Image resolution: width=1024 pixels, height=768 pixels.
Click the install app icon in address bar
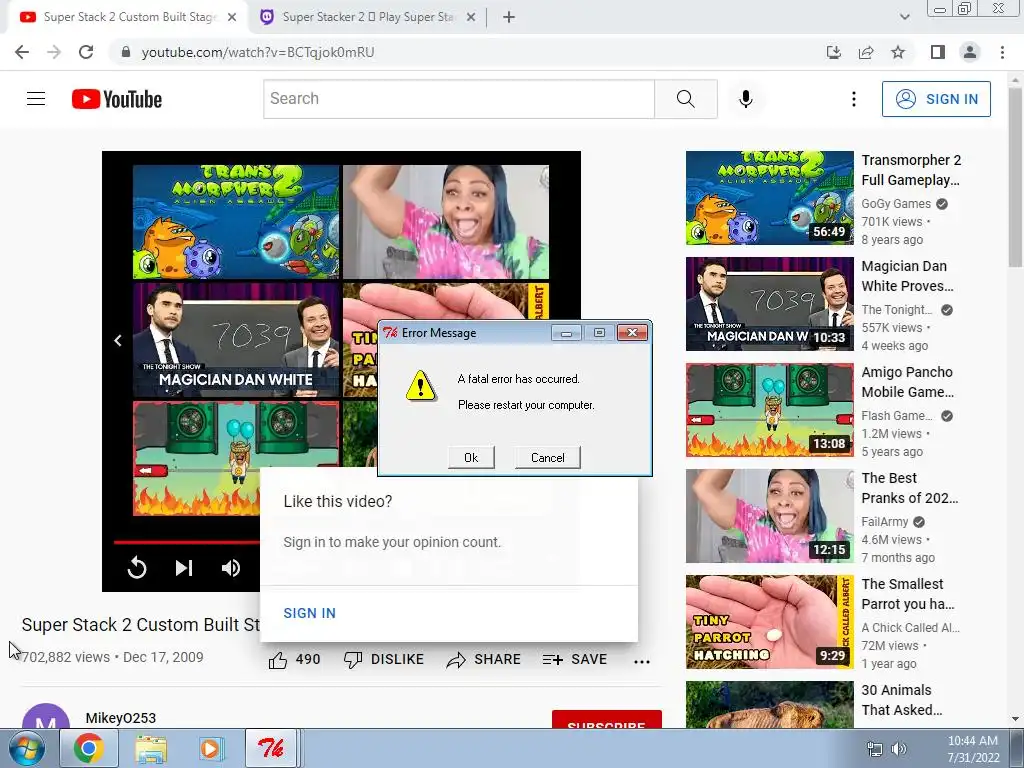tap(834, 52)
